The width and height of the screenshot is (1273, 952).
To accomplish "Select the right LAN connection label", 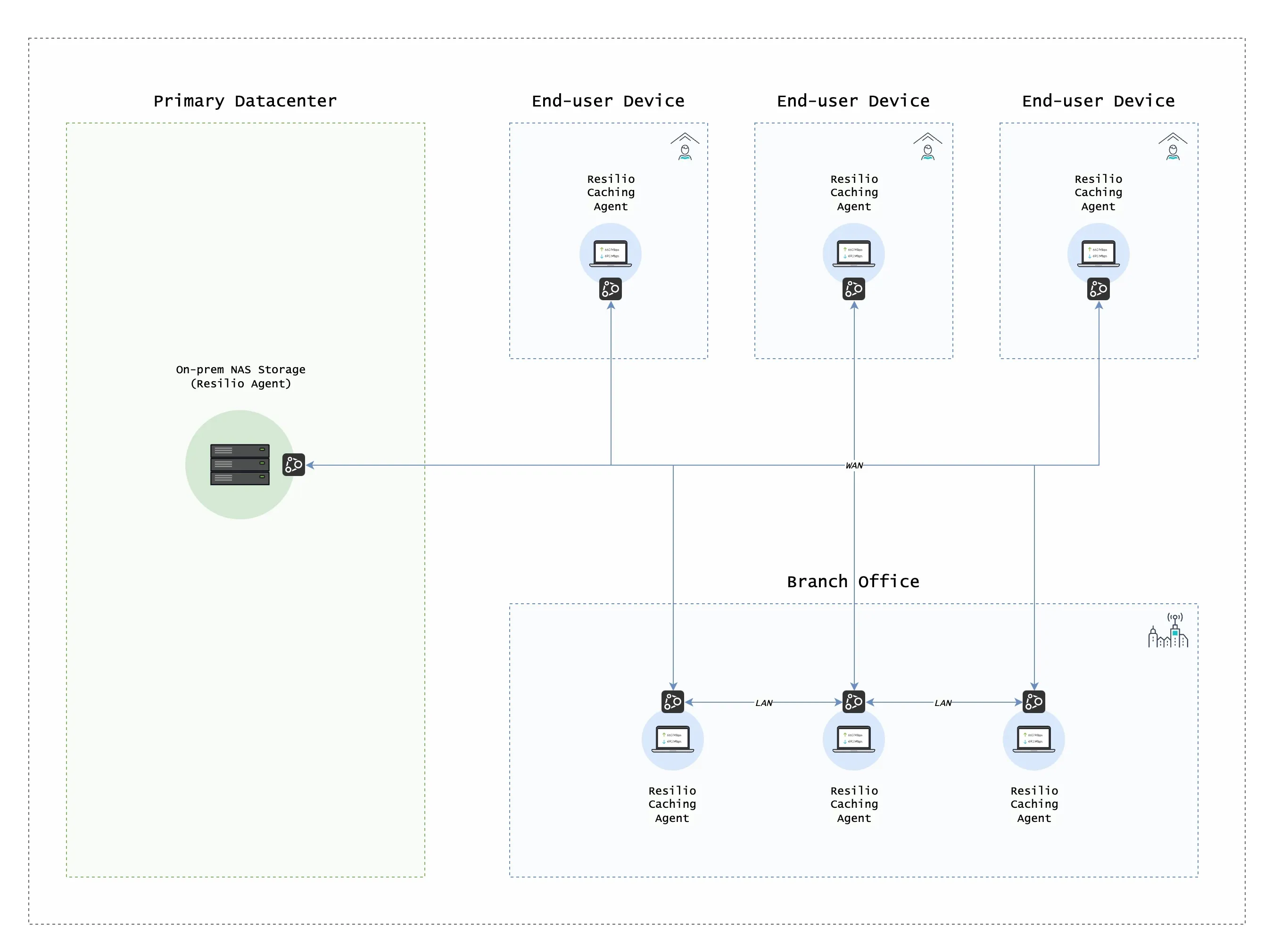I will [942, 703].
